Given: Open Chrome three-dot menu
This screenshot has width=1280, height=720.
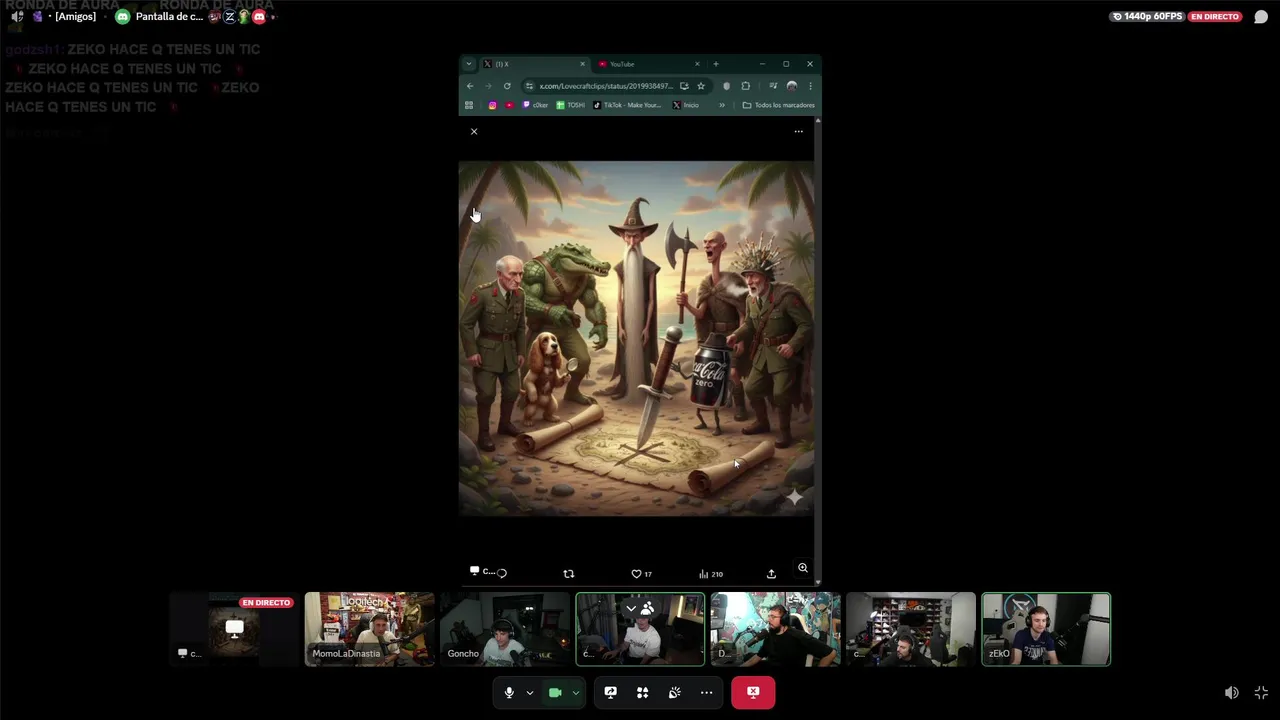Looking at the screenshot, I should 810,86.
